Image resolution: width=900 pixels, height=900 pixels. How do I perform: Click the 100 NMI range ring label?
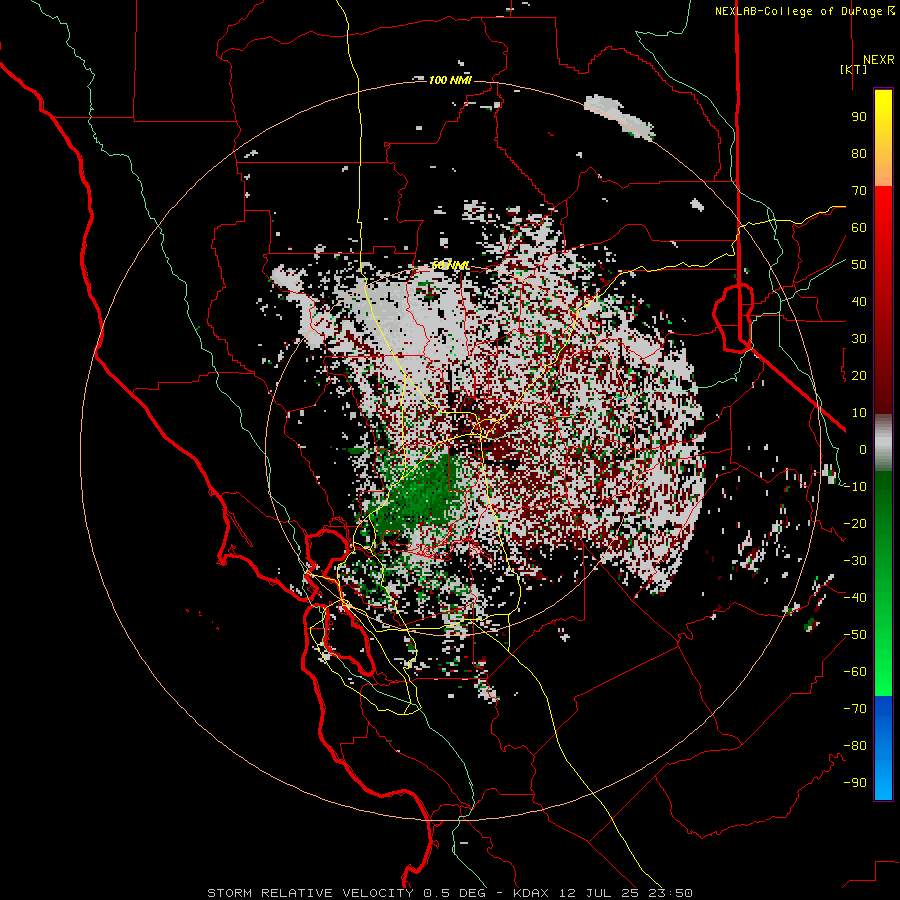[x=450, y=80]
